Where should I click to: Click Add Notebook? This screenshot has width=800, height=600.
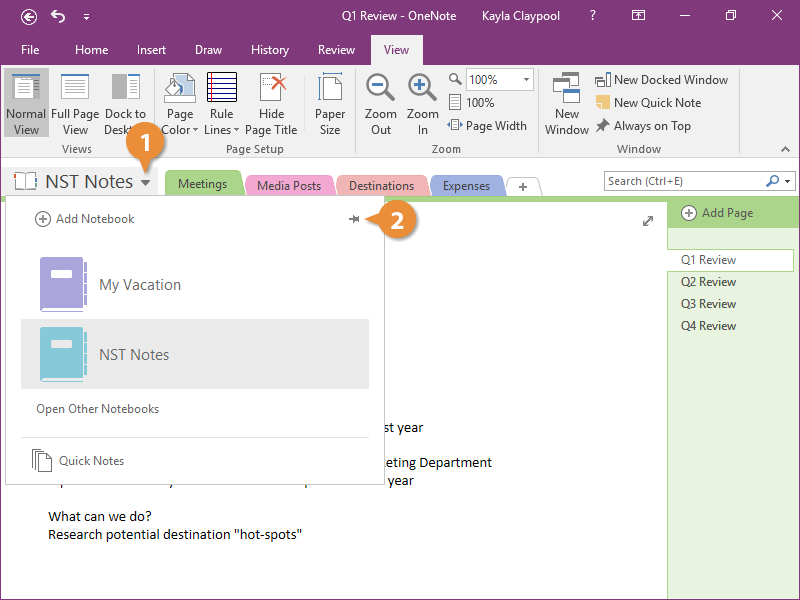[x=85, y=219]
